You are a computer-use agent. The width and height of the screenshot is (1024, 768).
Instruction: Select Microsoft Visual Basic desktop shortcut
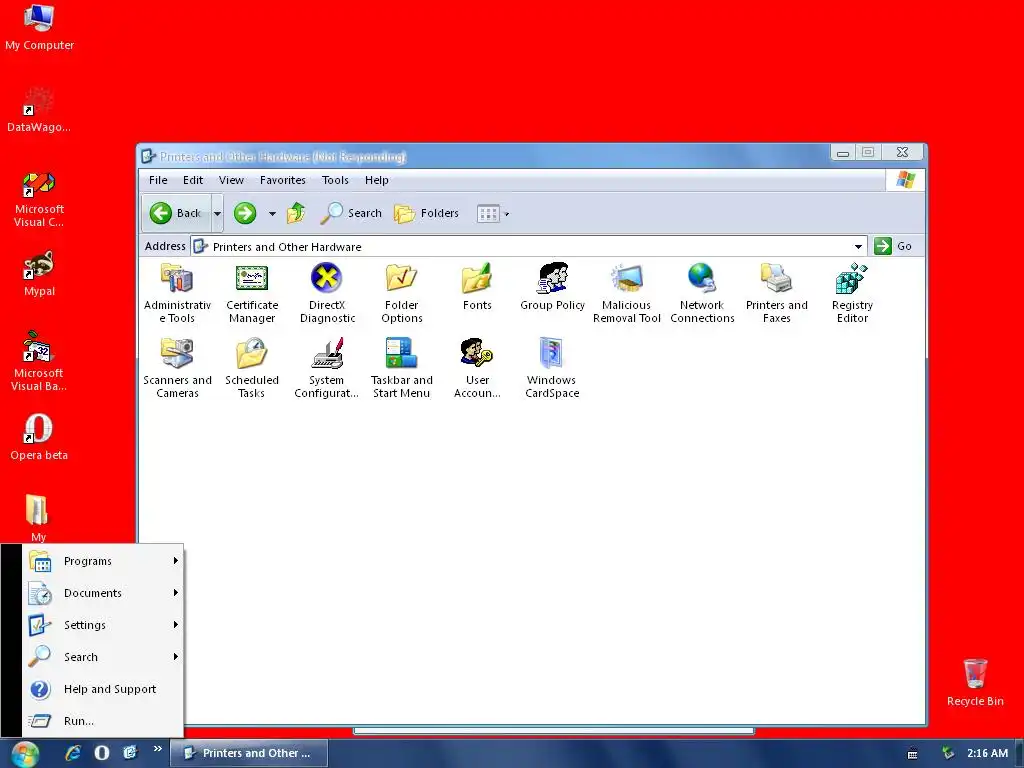pyautogui.click(x=39, y=362)
